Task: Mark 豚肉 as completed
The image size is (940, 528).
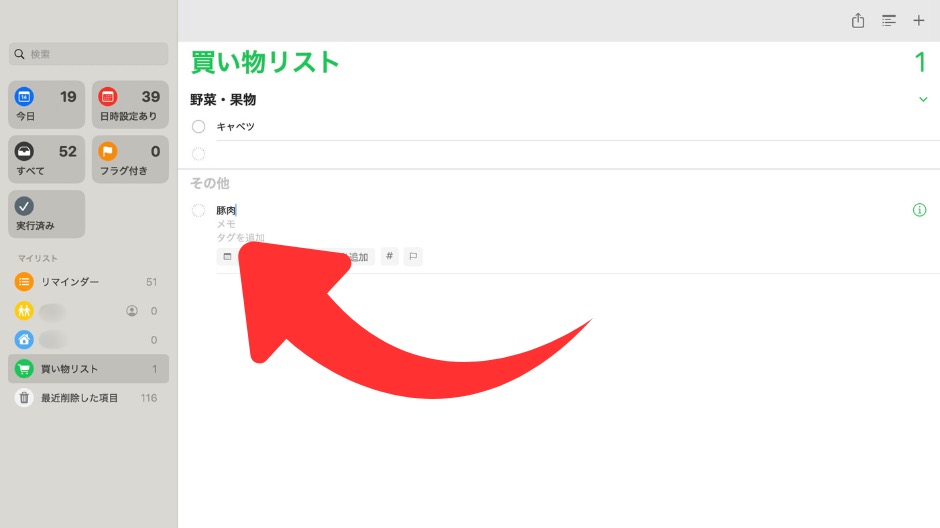Action: click(198, 210)
